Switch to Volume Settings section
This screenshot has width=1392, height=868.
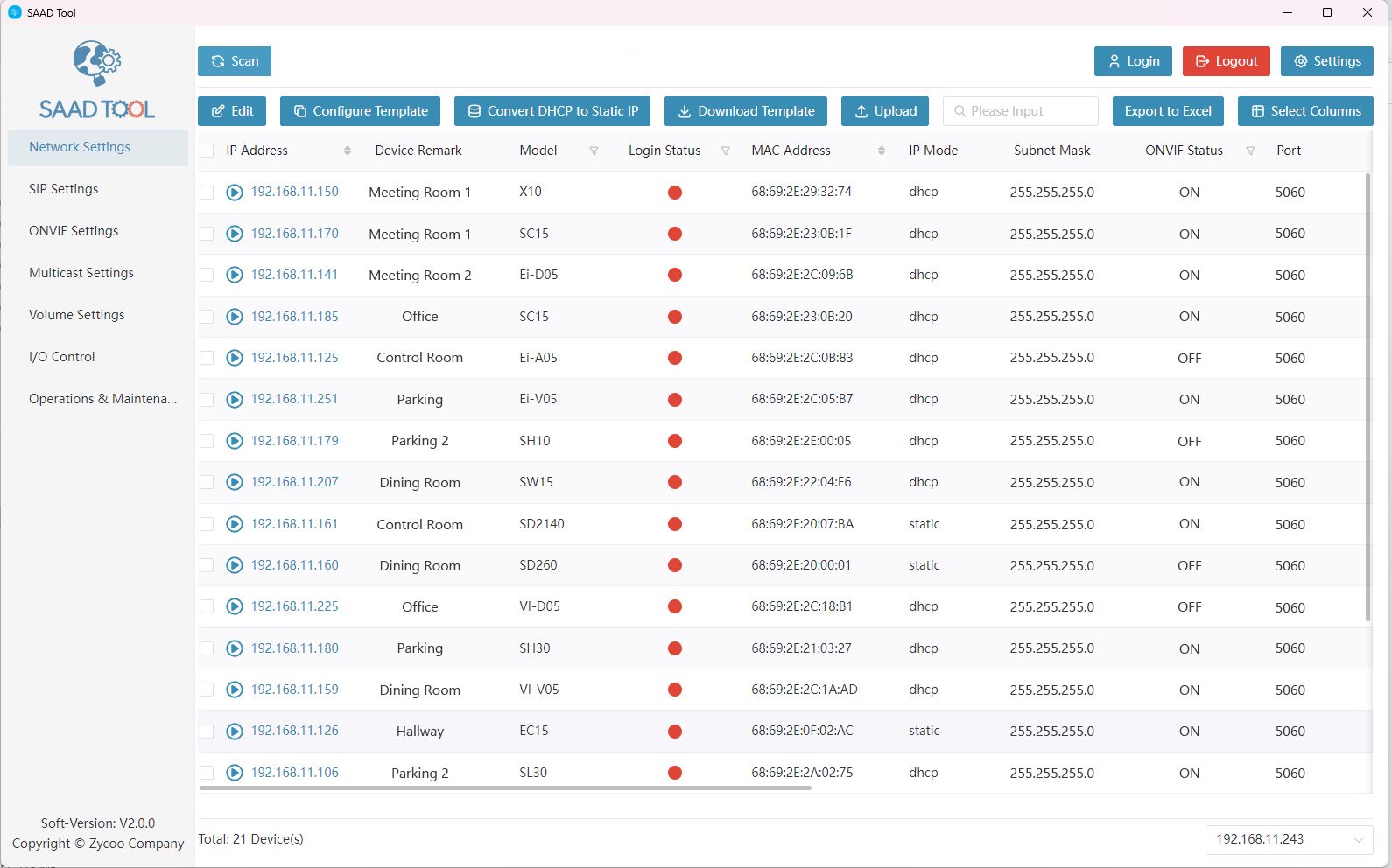coord(77,315)
